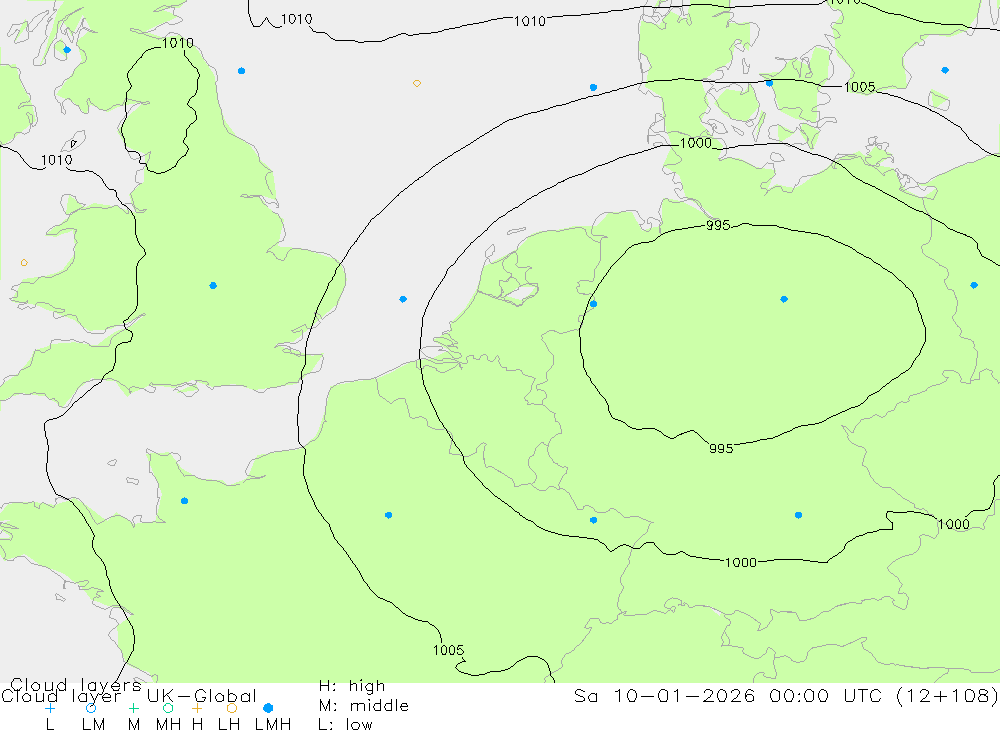This screenshot has width=1000, height=733.
Task: Click the blue hollow circle LM legend symbol
Action: click(91, 708)
